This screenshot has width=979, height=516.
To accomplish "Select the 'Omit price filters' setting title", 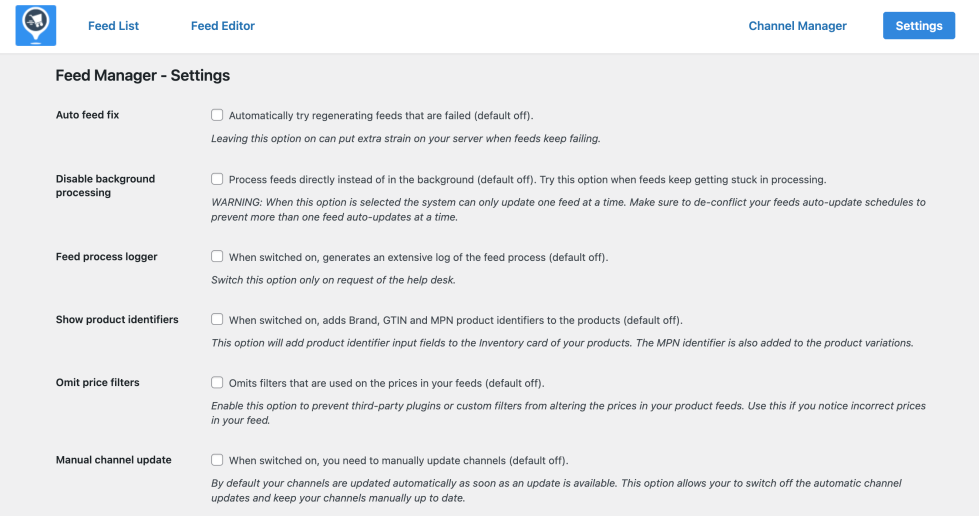I will (97, 383).
